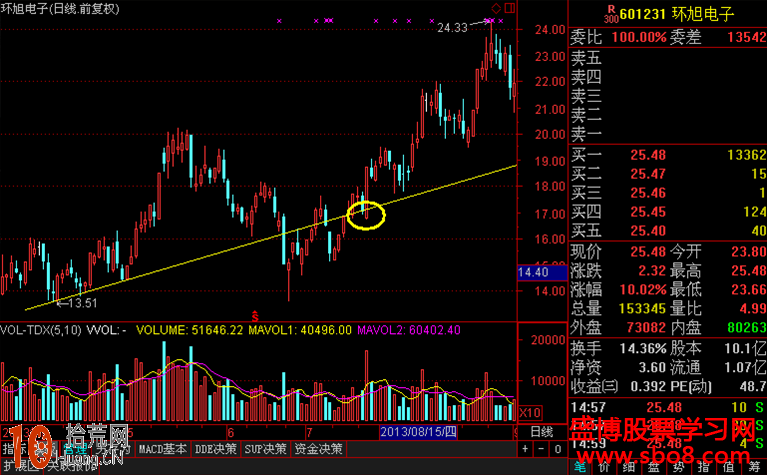The height and width of the screenshot is (475, 767).
Task: Click the 24.33 high price label
Action: point(452,28)
